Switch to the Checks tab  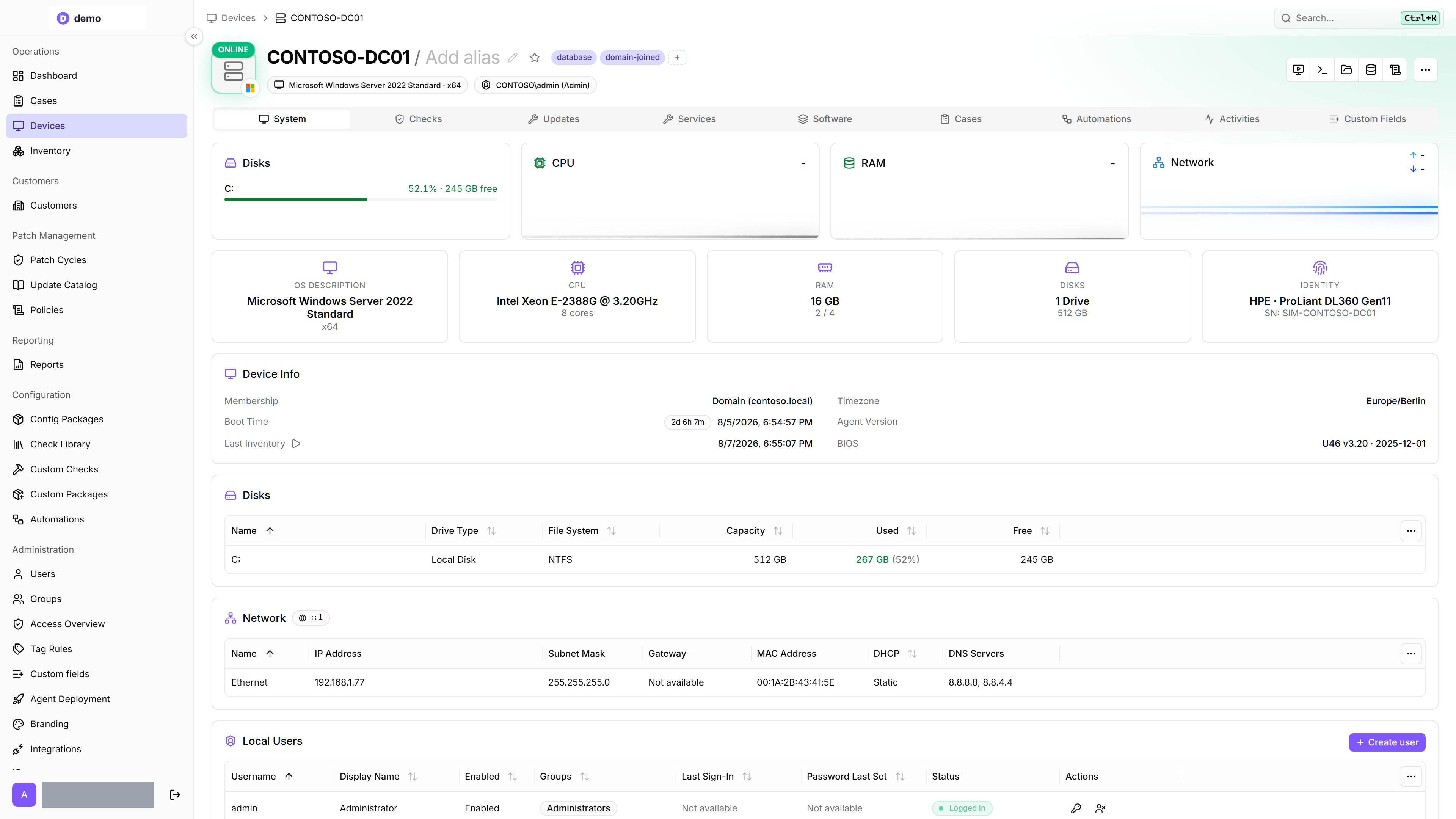click(418, 119)
